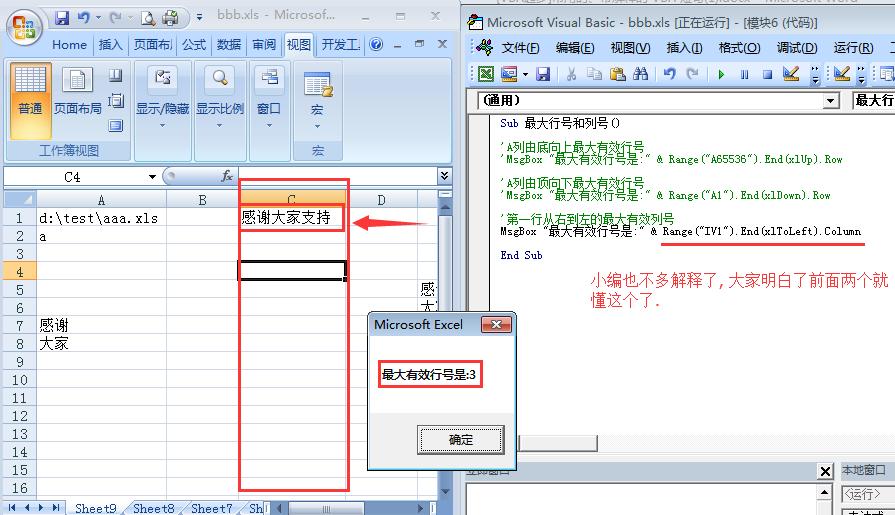Screen dimensions: 895x515
Task: Select cell containing d:\test\aaa.xls
Action: tap(101, 218)
